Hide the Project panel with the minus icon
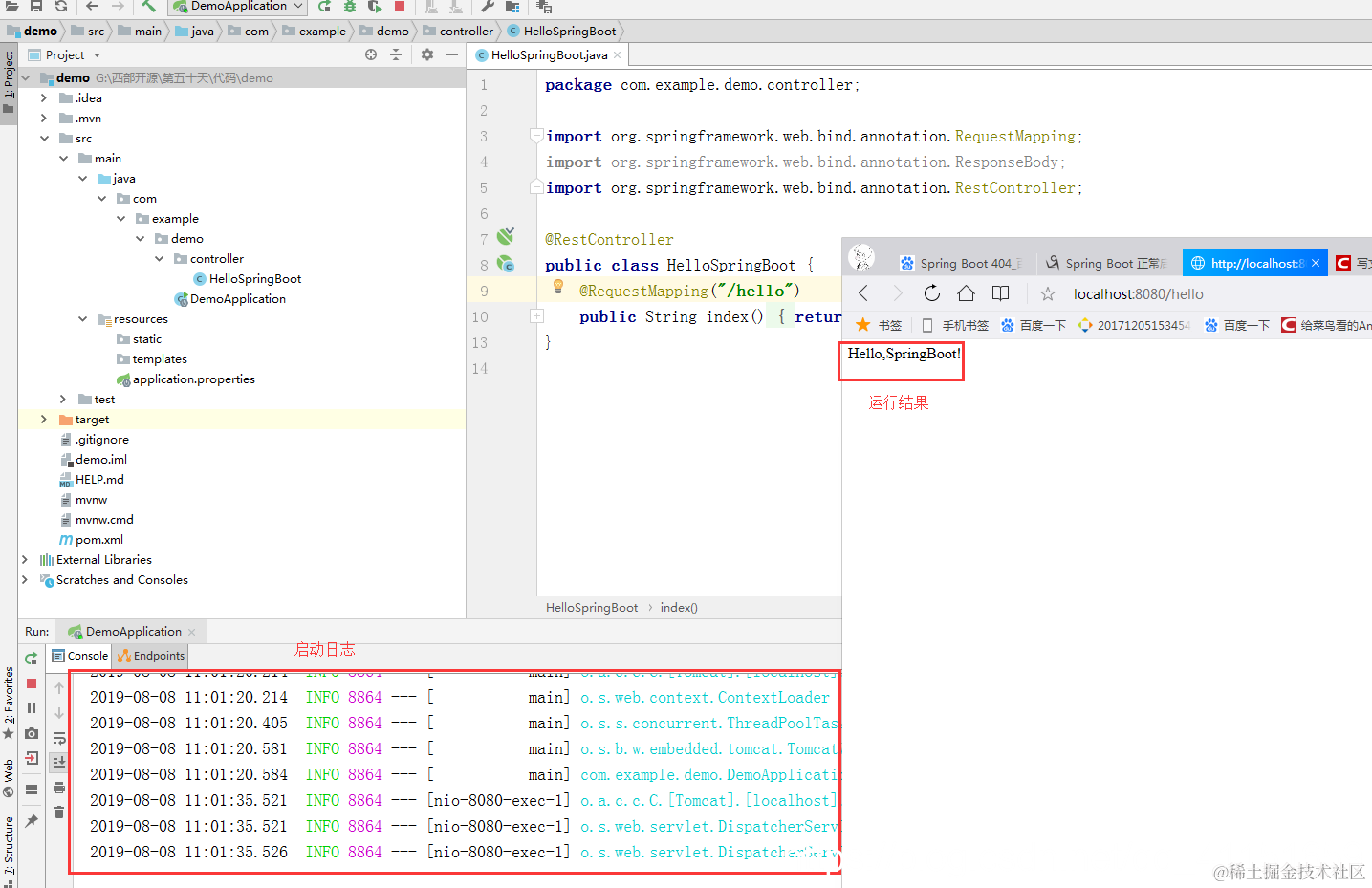 (x=452, y=54)
